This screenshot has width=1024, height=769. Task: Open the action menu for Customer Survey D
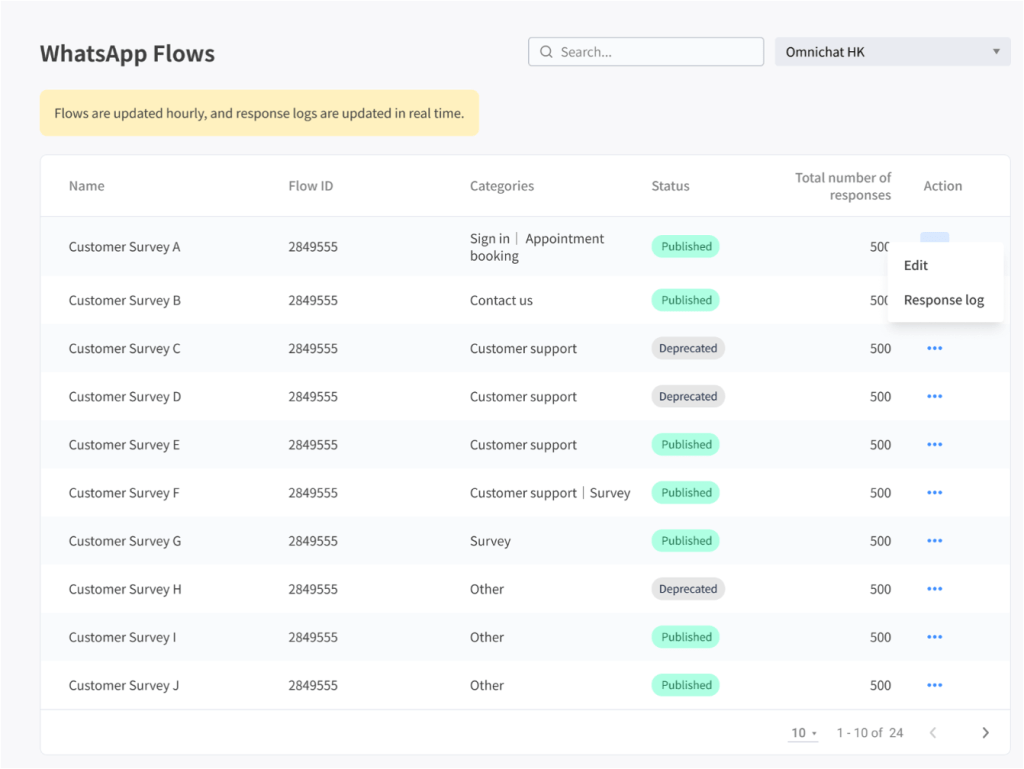(934, 396)
